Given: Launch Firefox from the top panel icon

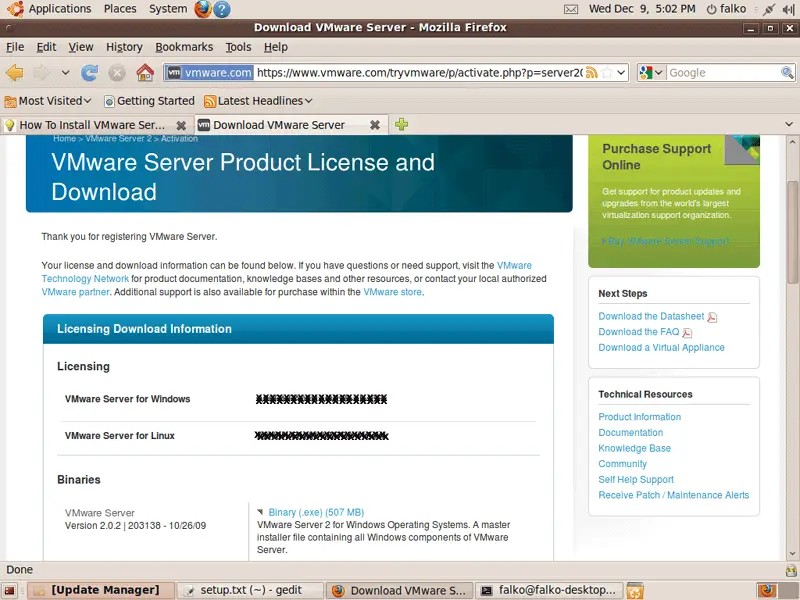Looking at the screenshot, I should [203, 9].
